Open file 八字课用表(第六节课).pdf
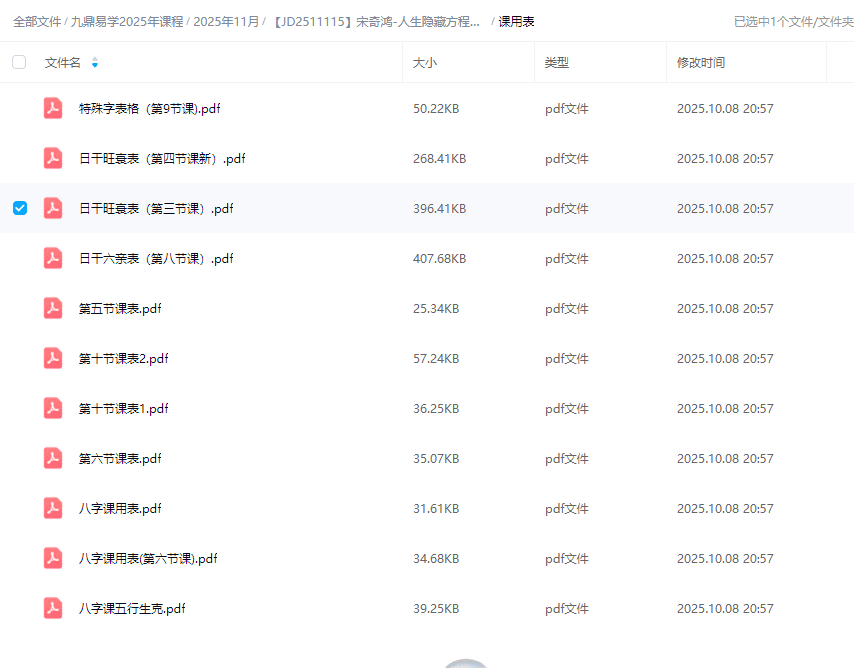The height and width of the screenshot is (668, 854). [147, 558]
